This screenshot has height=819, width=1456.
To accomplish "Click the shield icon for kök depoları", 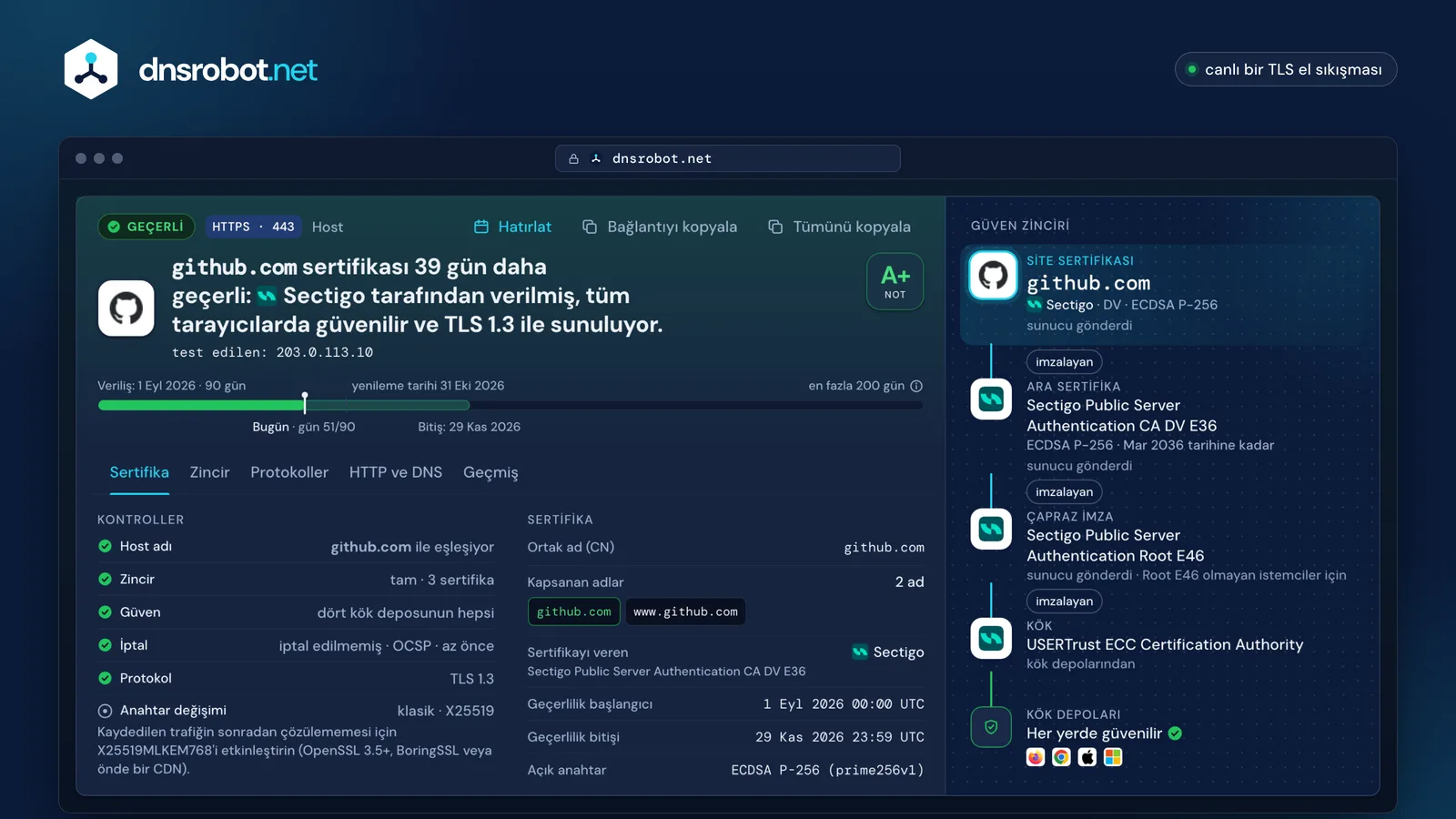I will 991,727.
